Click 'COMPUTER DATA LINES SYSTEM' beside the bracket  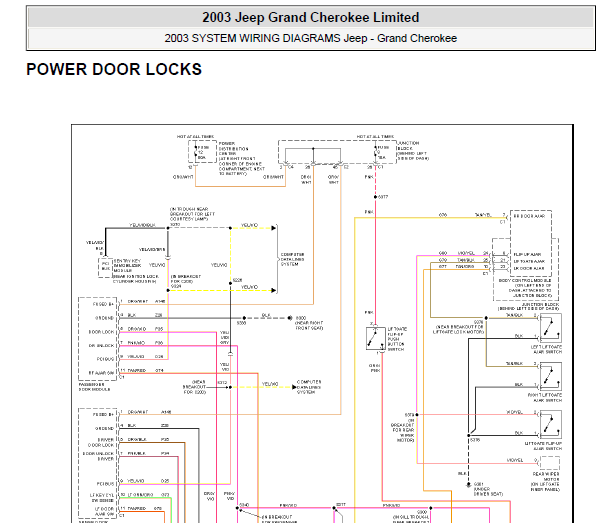coord(292,259)
